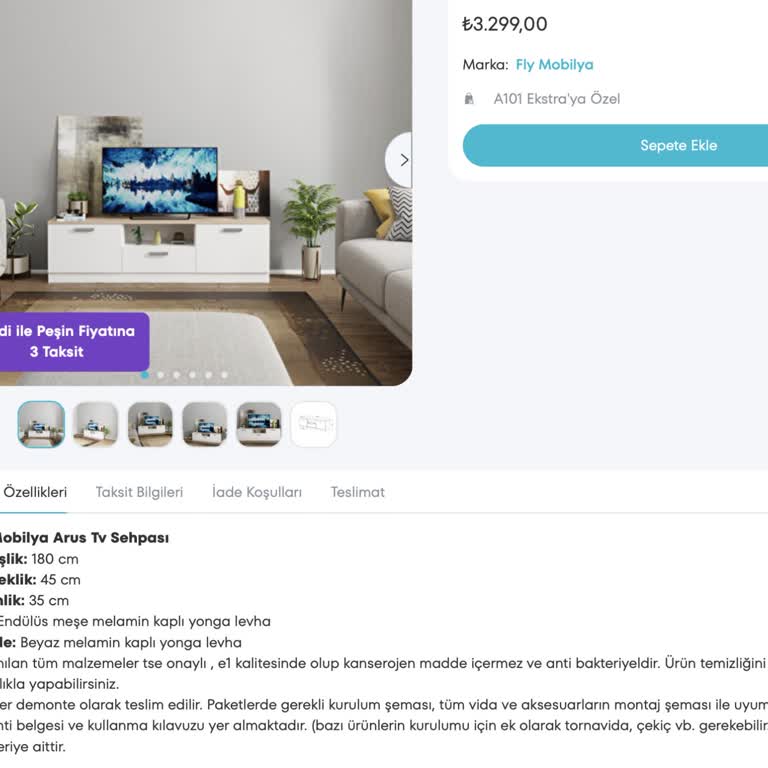
Task: Jump to the last carousel dot
Action: tap(224, 375)
